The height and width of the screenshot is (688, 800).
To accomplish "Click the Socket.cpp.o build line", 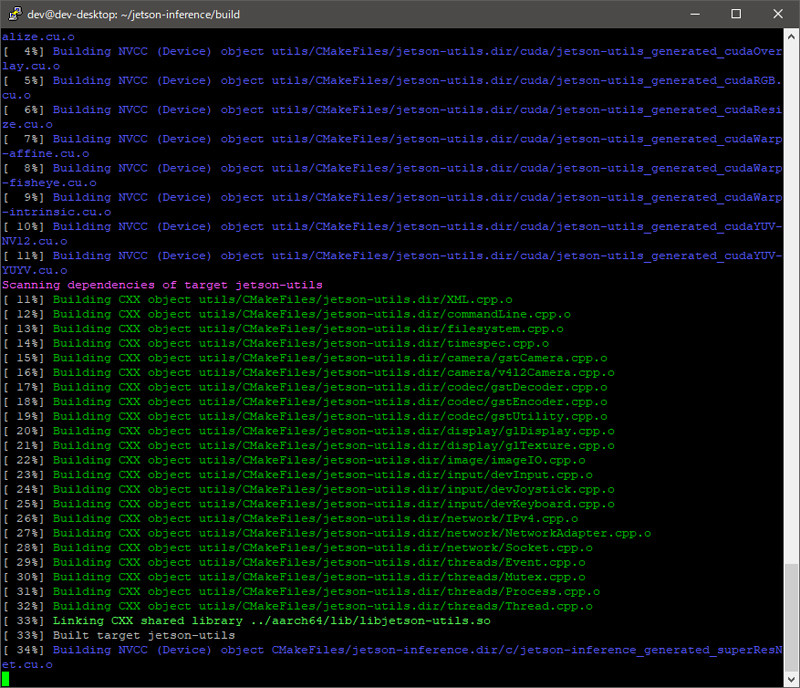I will coord(297,548).
